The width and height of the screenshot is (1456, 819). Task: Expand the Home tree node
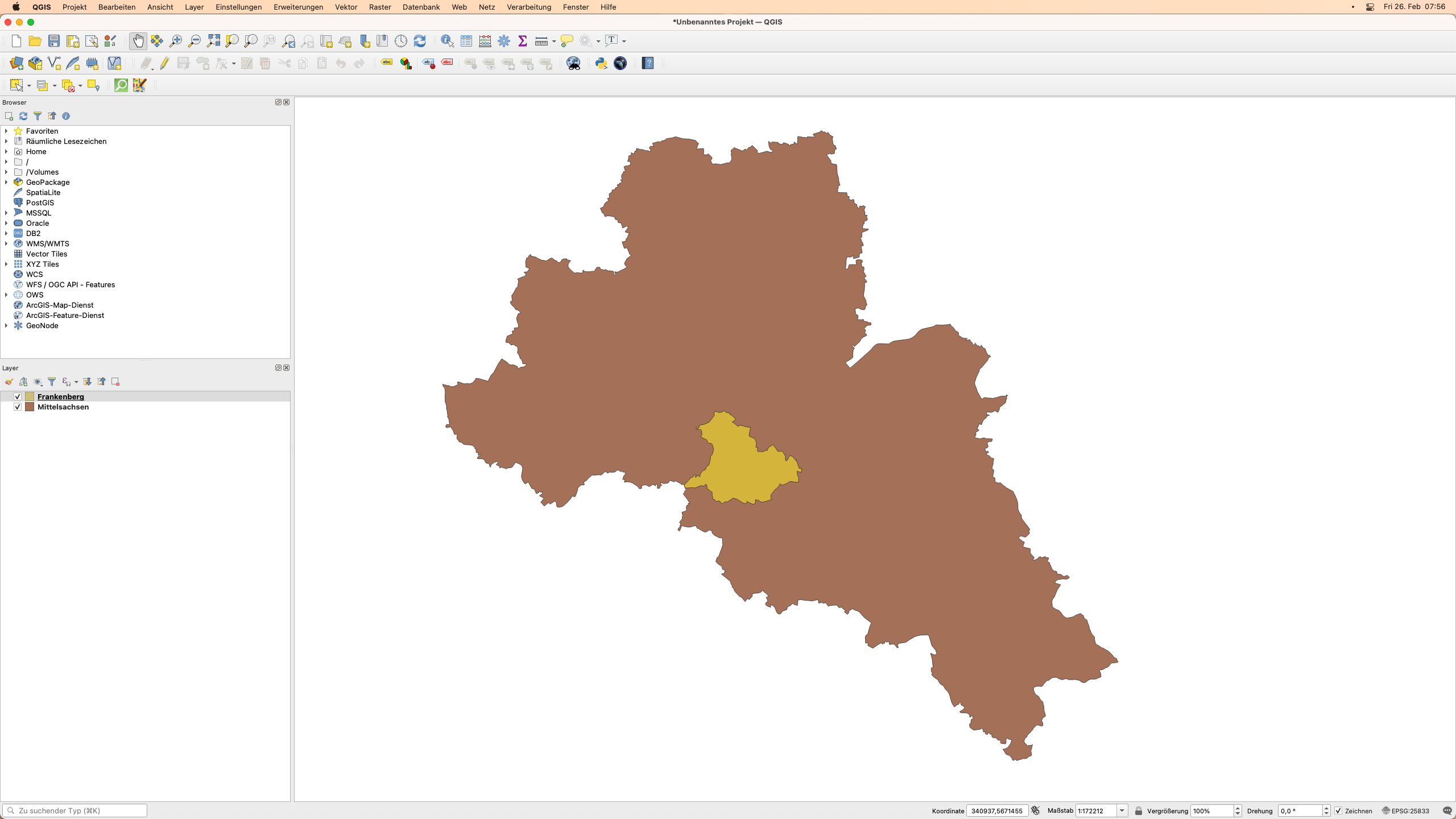tap(6, 151)
